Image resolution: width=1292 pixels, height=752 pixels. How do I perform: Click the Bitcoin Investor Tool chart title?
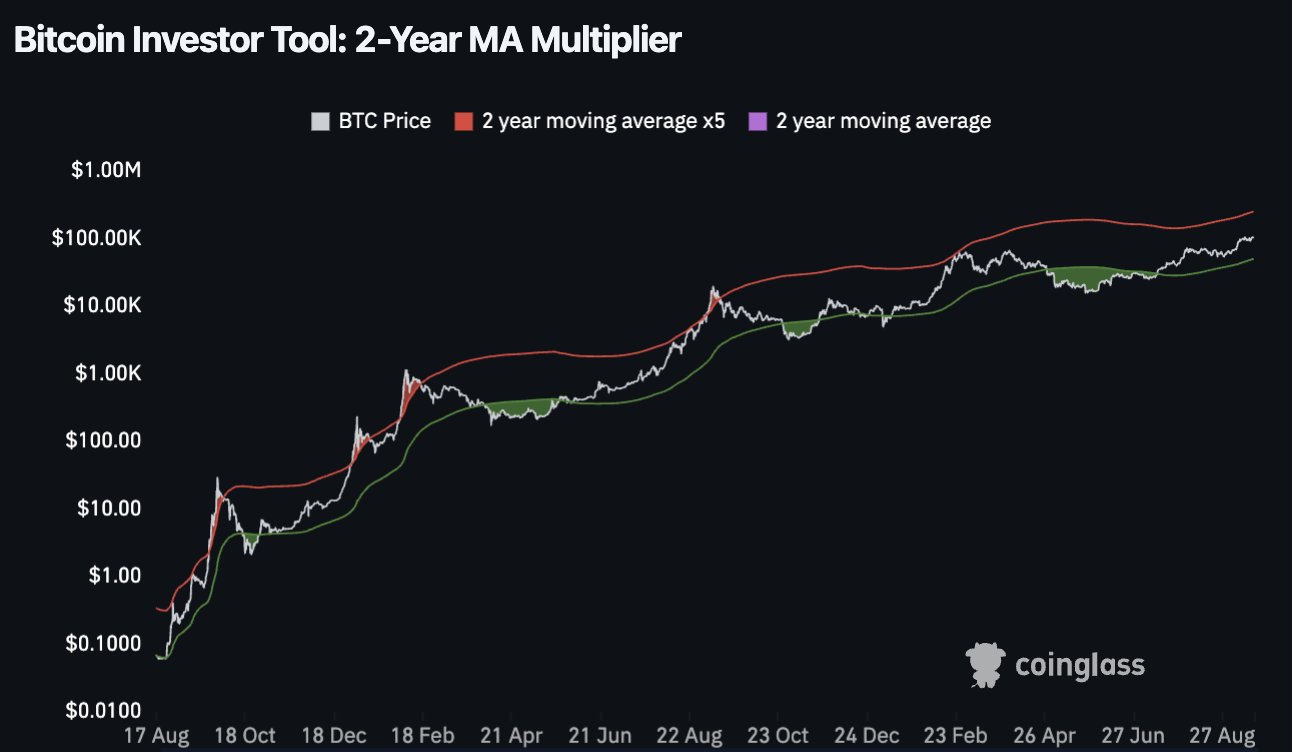coord(347,40)
